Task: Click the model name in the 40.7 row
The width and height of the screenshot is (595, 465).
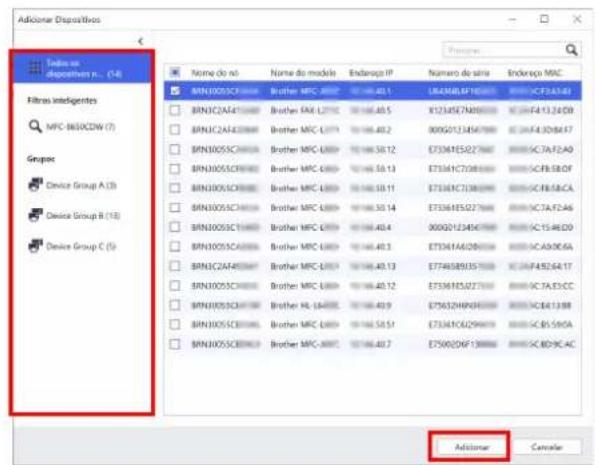Action: [x=305, y=344]
